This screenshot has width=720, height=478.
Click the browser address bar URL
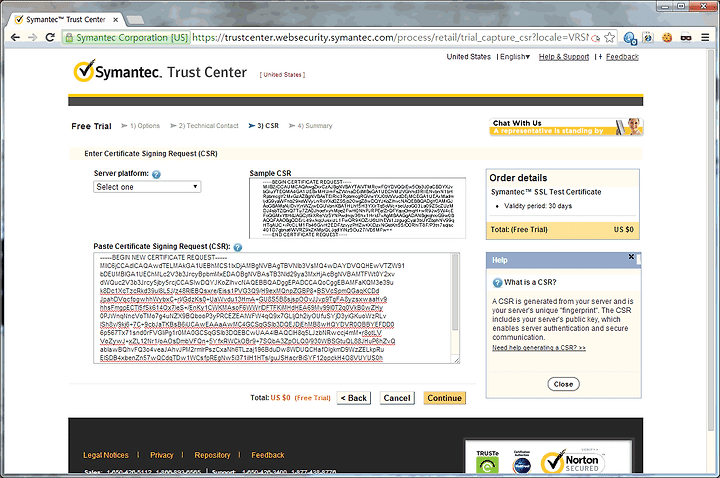pos(390,38)
